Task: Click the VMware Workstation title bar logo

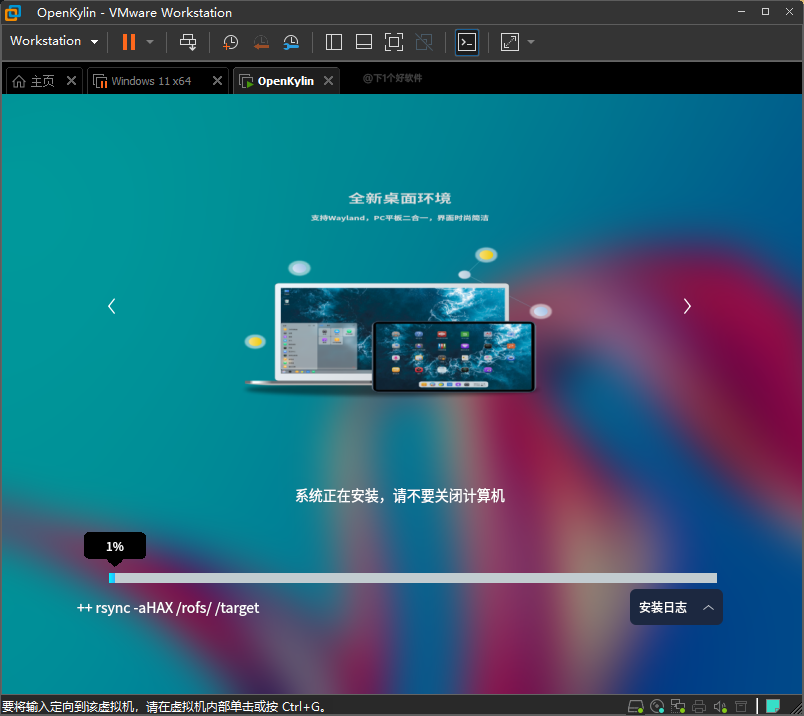Action: 13,13
